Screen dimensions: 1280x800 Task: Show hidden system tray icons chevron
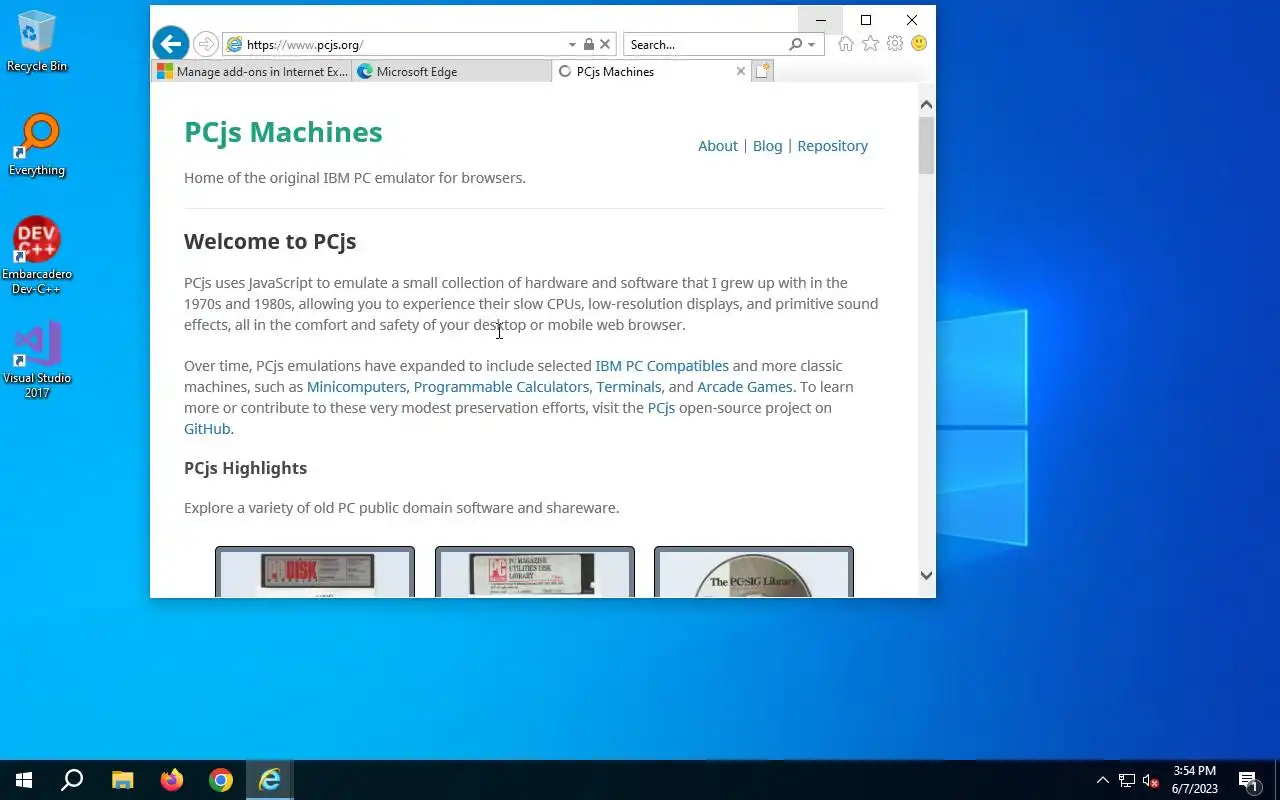pos(1102,781)
